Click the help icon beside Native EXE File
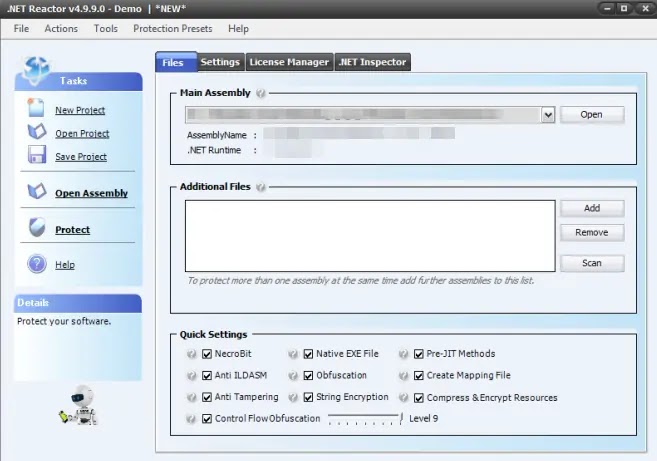Viewport: 657px width, 461px height. [293, 354]
